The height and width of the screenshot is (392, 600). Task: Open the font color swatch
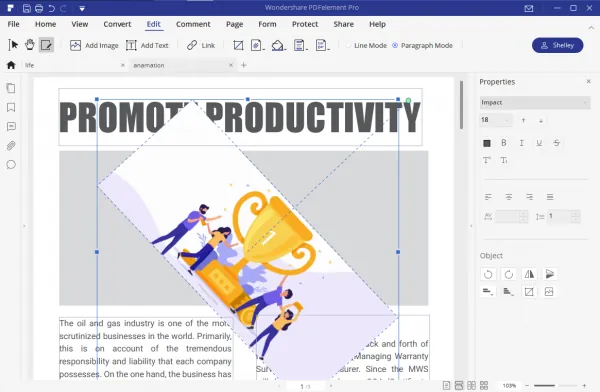point(487,143)
